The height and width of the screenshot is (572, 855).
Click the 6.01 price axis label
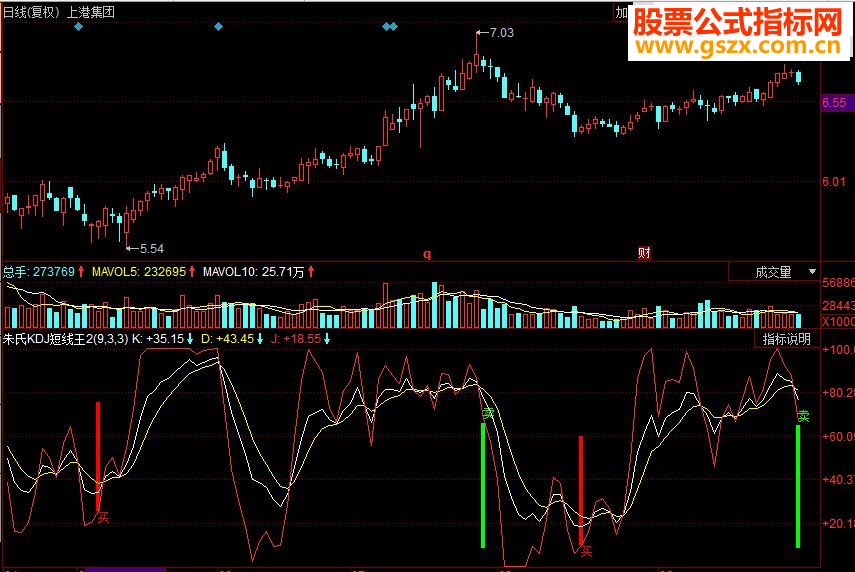[834, 182]
